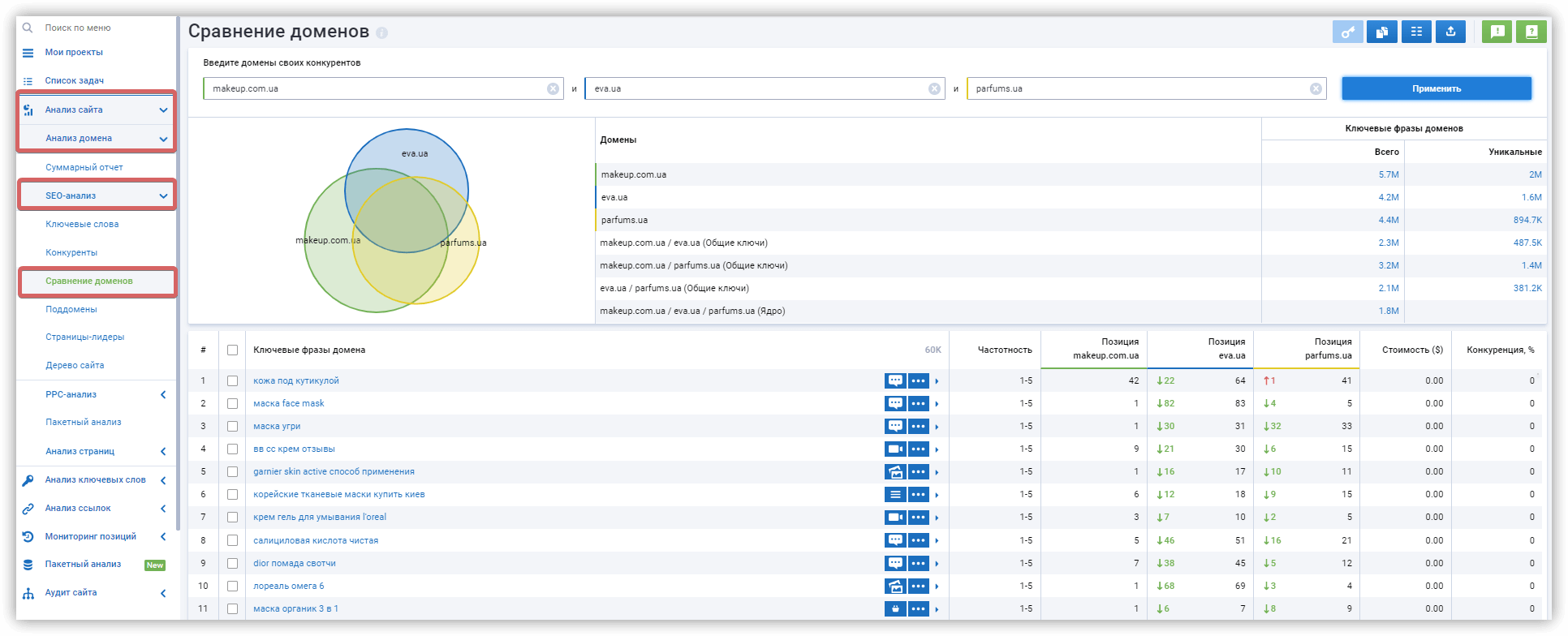This screenshot has width=1568, height=636.
Task: Toggle the select-all checkbox in table header
Action: point(233,350)
